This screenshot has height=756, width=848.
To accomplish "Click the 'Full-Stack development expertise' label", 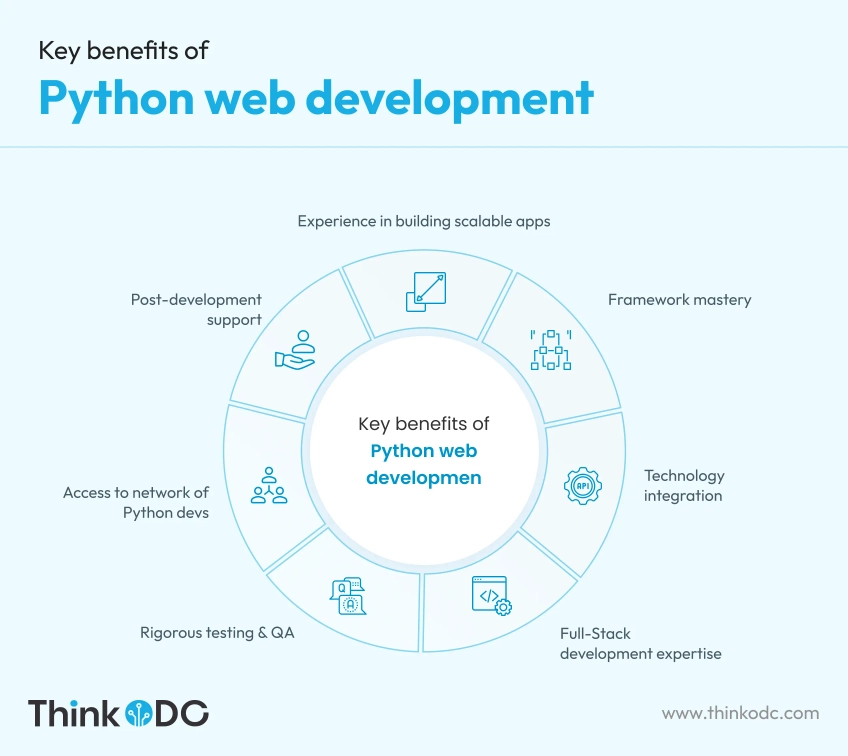I will (640, 644).
